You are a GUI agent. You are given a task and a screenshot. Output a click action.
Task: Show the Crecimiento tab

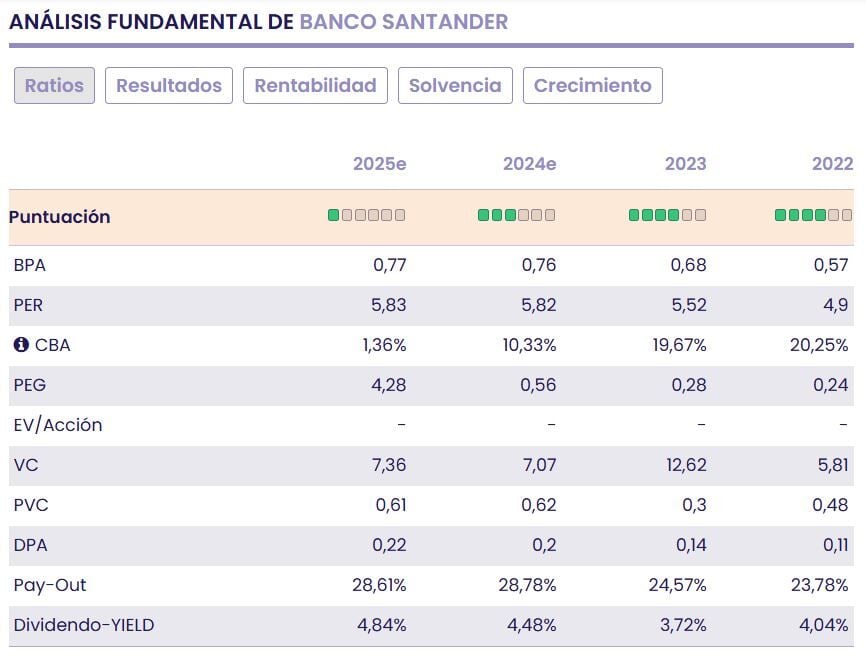592,86
